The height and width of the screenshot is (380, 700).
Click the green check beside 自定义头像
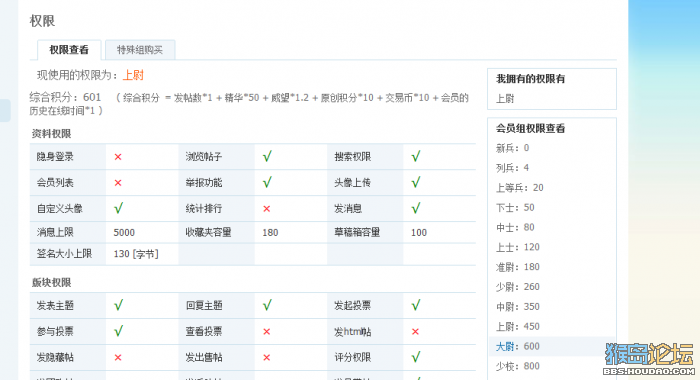(118, 209)
